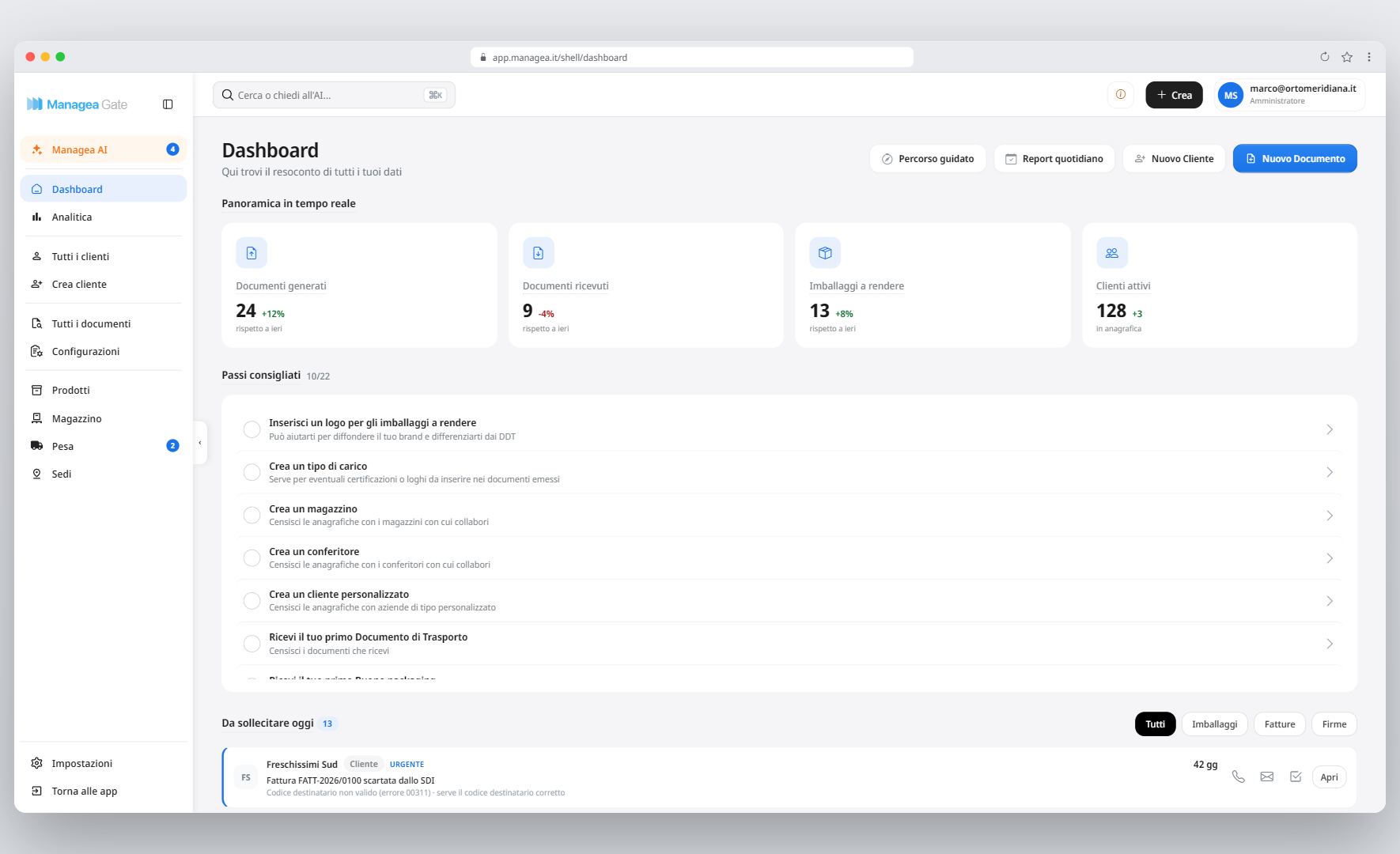The width and height of the screenshot is (1400, 854).
Task: Open Impostazioni in sidebar
Action: 104,763
